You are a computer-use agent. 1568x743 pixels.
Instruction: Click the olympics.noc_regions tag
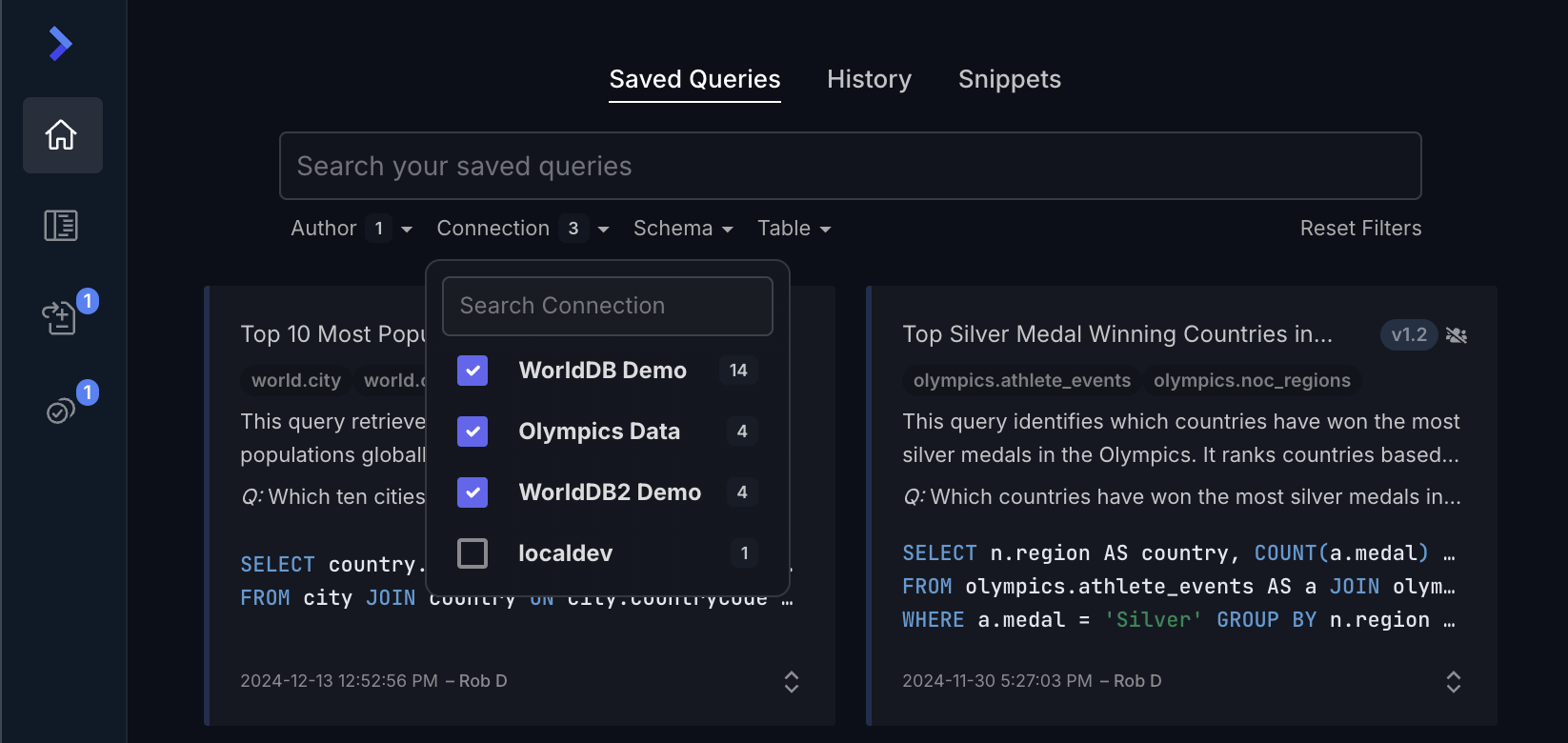(1252, 380)
